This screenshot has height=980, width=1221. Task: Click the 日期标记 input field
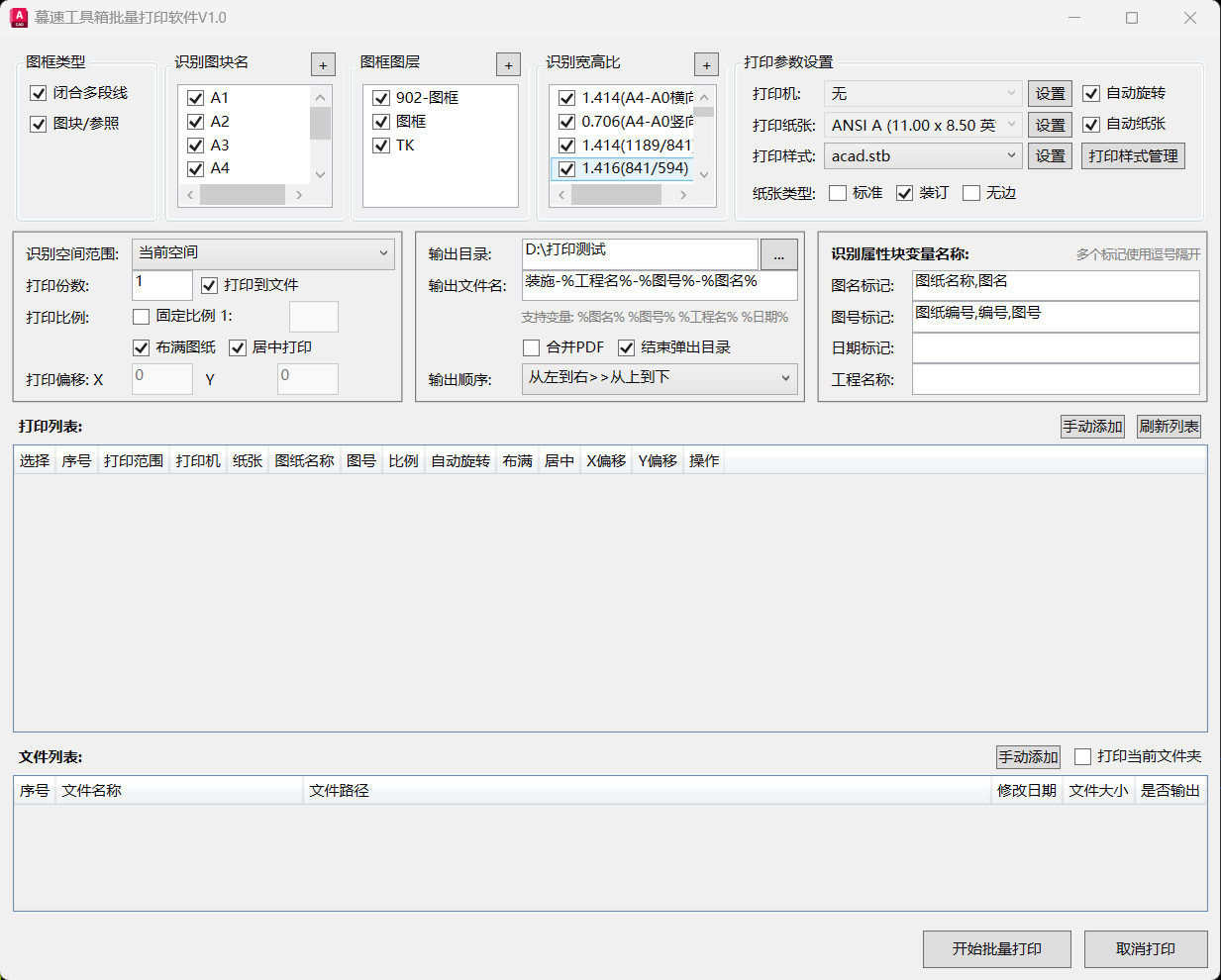[1056, 347]
